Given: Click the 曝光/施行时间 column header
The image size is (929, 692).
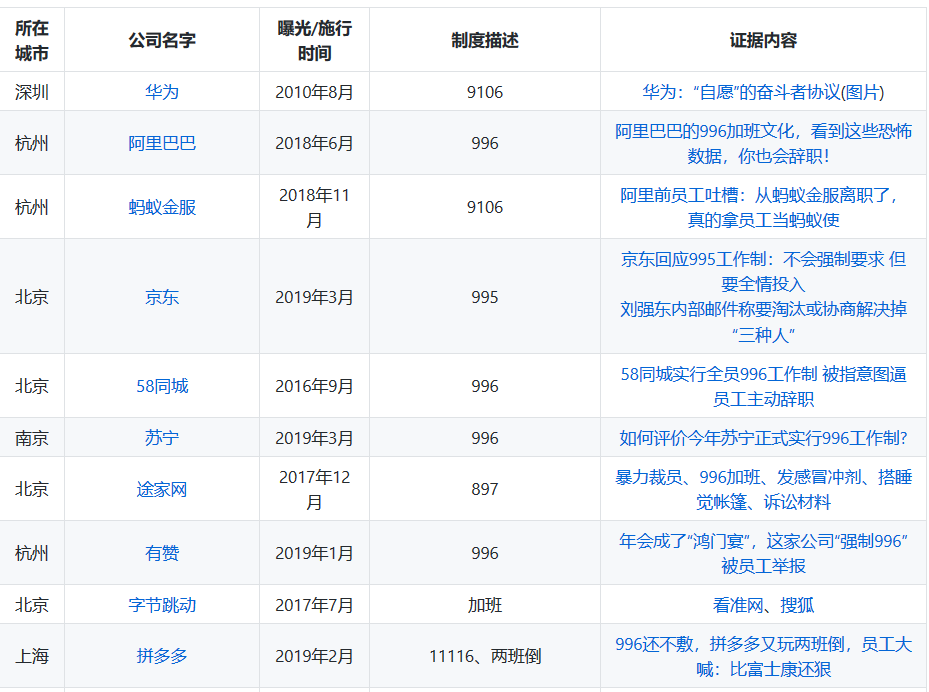Looking at the screenshot, I should pyautogui.click(x=314, y=40).
